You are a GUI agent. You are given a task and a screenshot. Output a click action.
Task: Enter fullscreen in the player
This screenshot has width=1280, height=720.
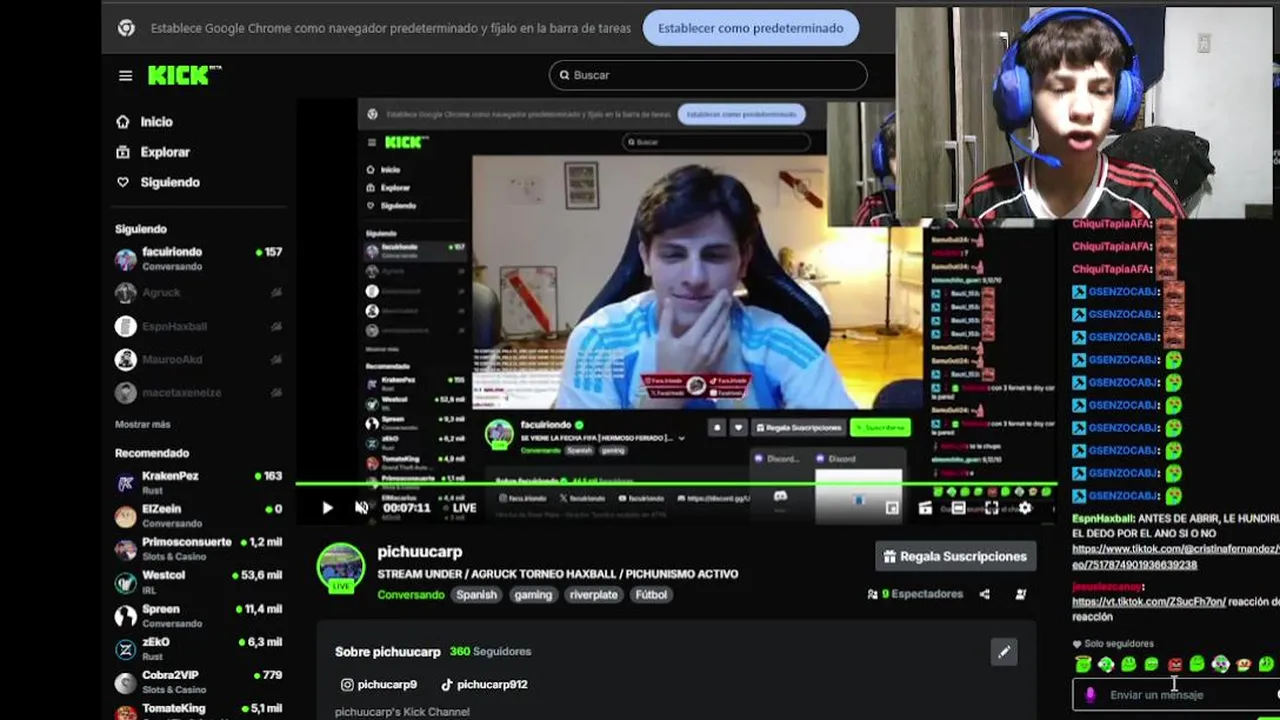pyautogui.click(x=991, y=508)
